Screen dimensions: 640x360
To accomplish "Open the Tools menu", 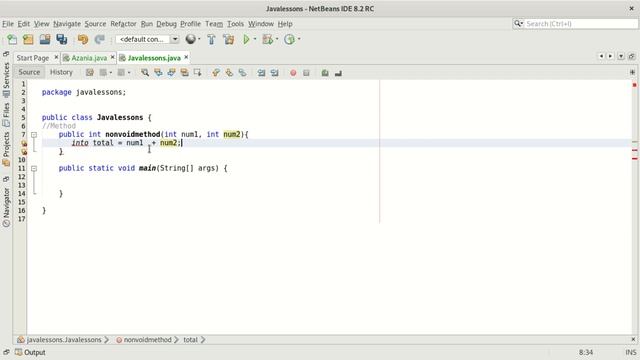I will point(236,24).
